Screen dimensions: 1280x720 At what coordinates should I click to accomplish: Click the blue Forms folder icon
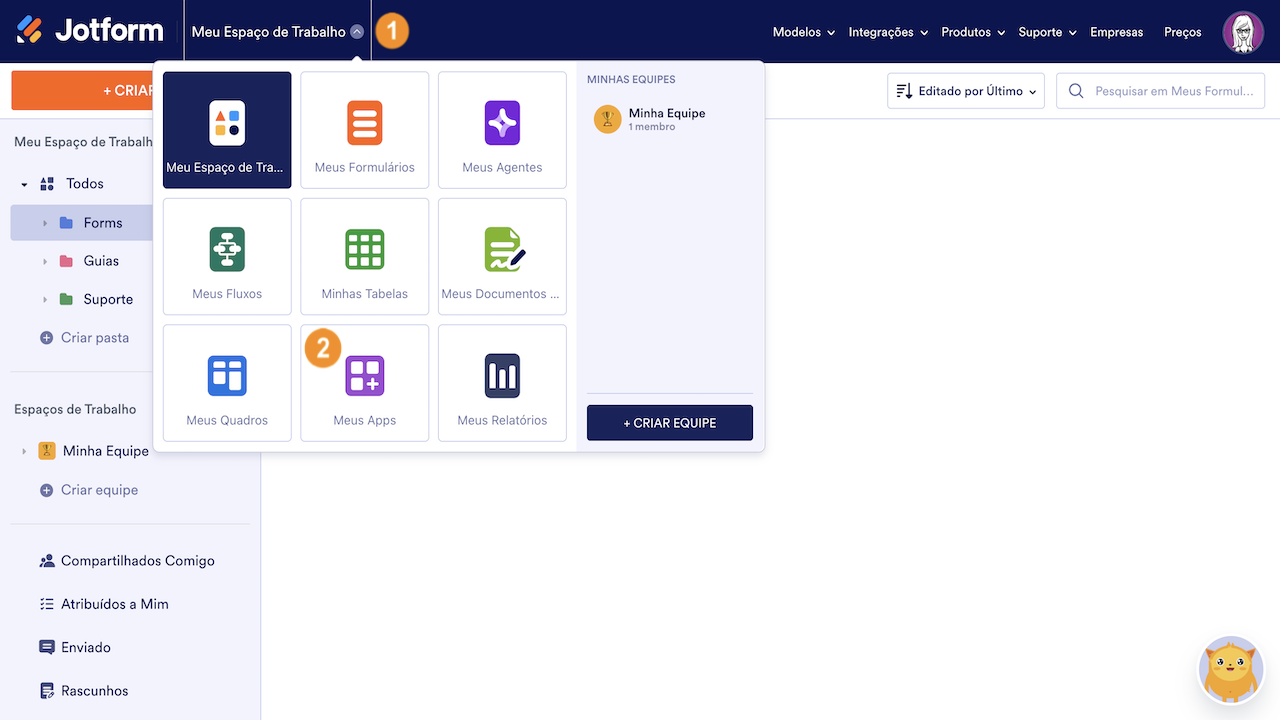(66, 223)
